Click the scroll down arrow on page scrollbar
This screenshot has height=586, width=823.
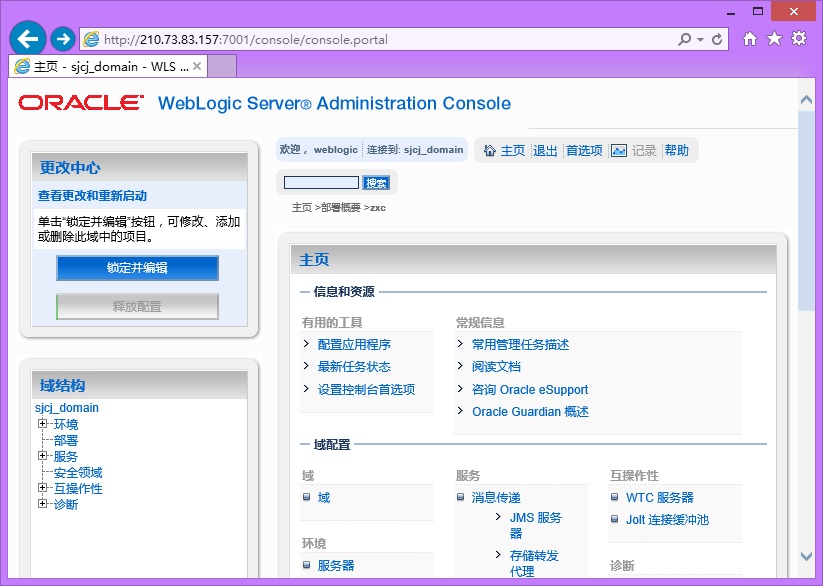[806, 556]
